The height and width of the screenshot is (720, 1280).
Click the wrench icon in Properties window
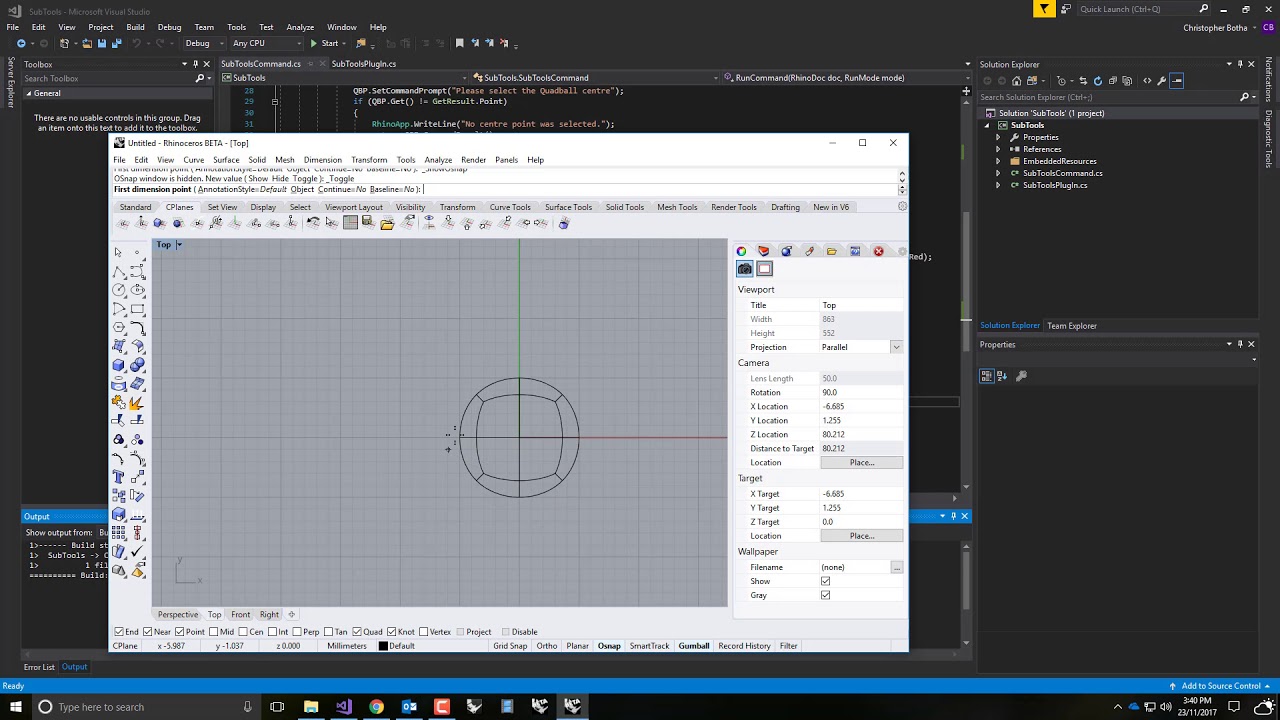pyautogui.click(x=1021, y=376)
